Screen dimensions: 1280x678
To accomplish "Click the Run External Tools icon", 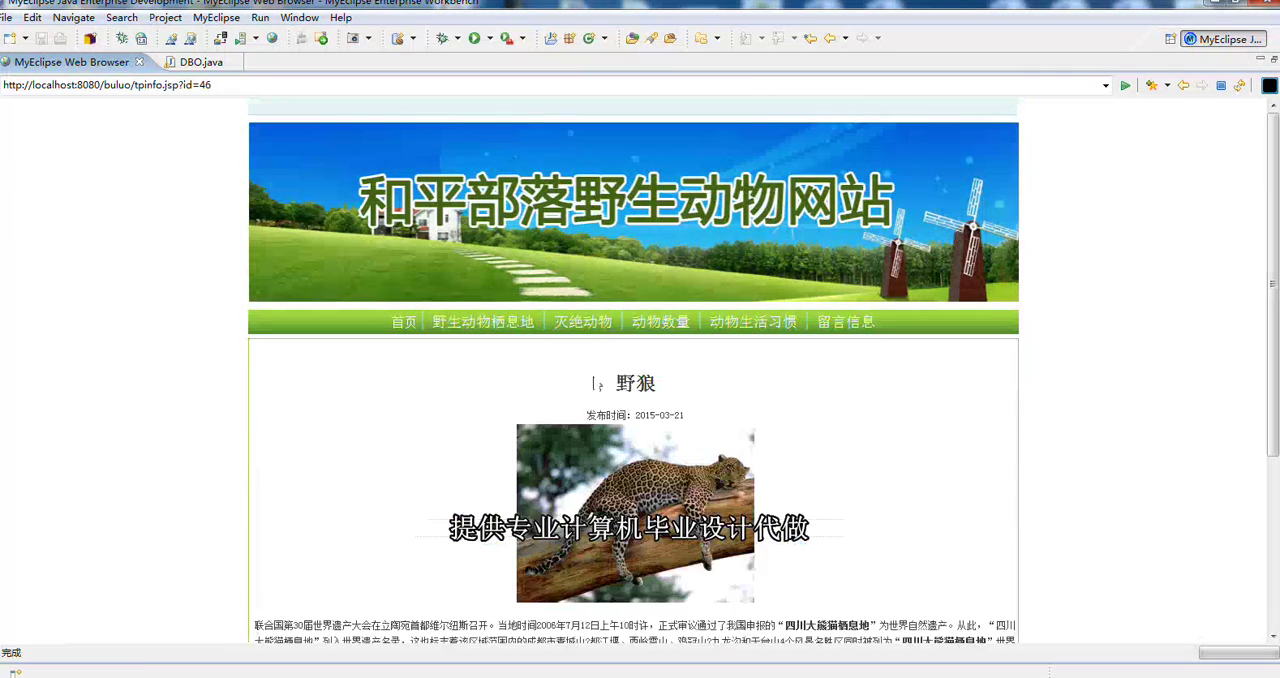I will point(507,38).
